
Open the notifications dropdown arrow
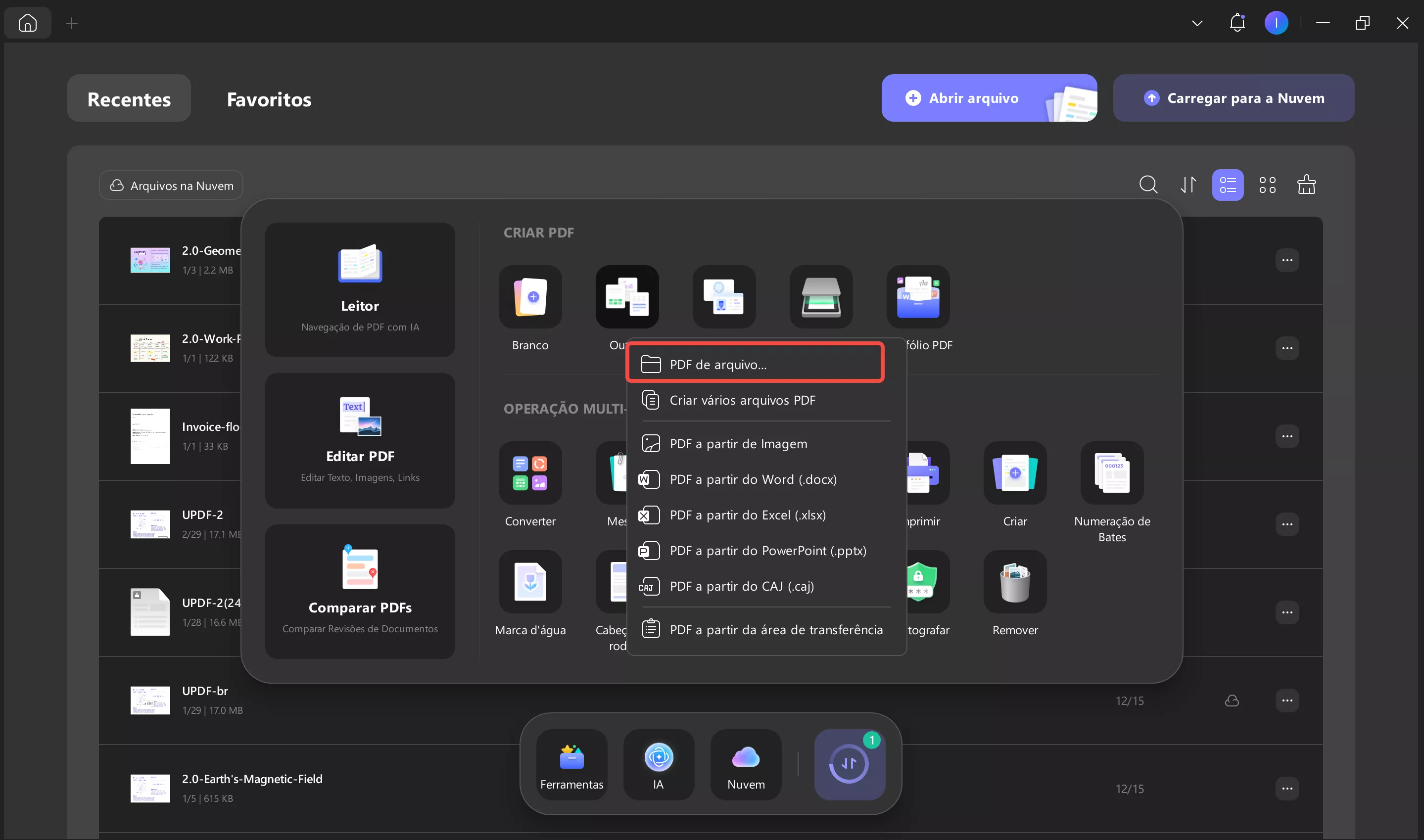pyautogui.click(x=1196, y=23)
